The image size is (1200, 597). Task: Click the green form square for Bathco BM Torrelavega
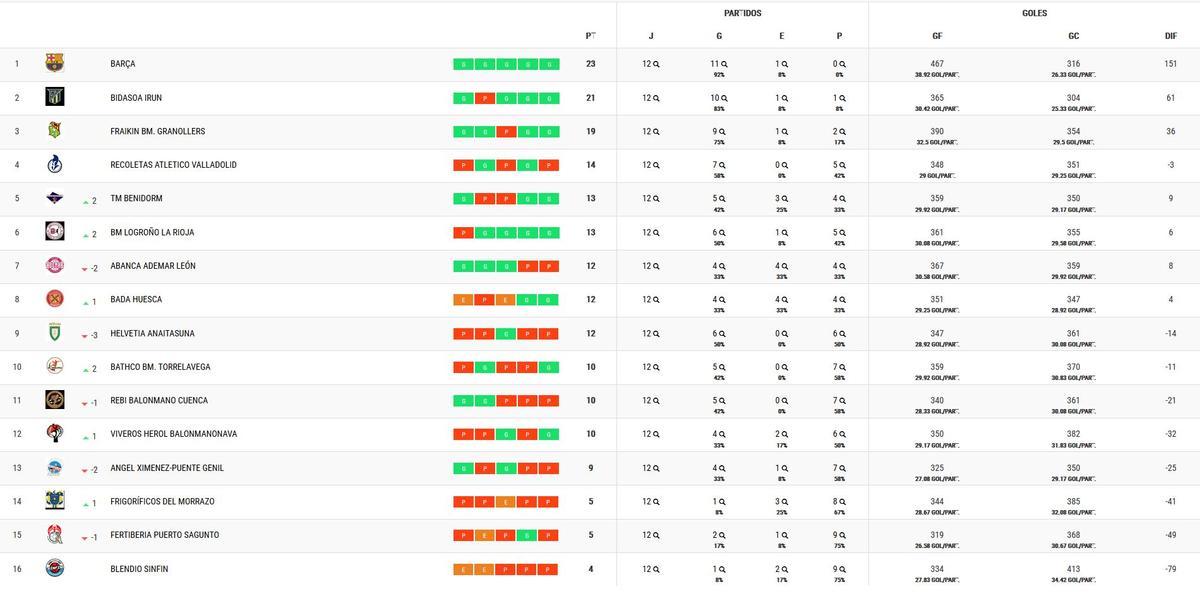pos(482,367)
